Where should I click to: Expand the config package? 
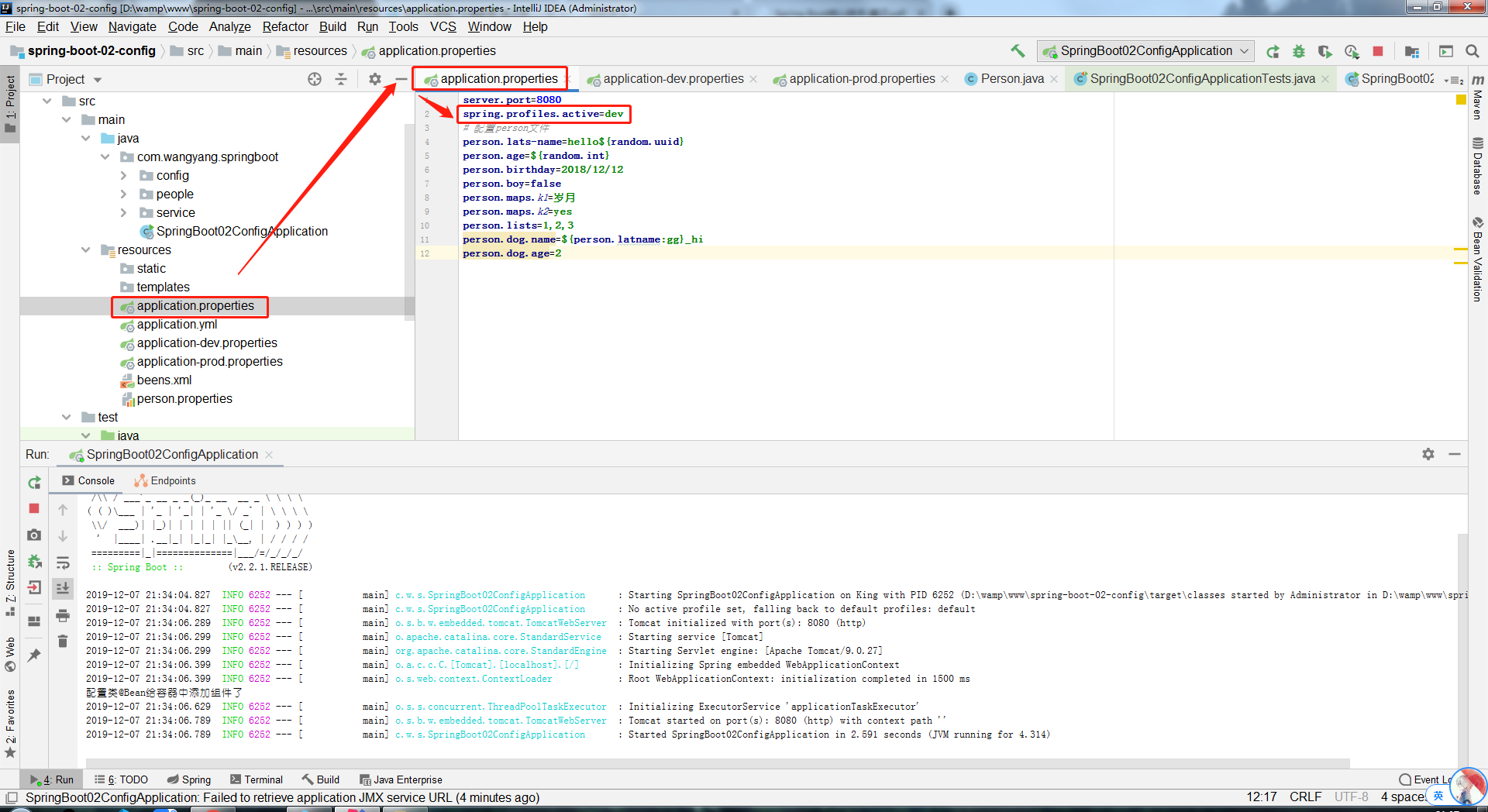click(x=124, y=175)
